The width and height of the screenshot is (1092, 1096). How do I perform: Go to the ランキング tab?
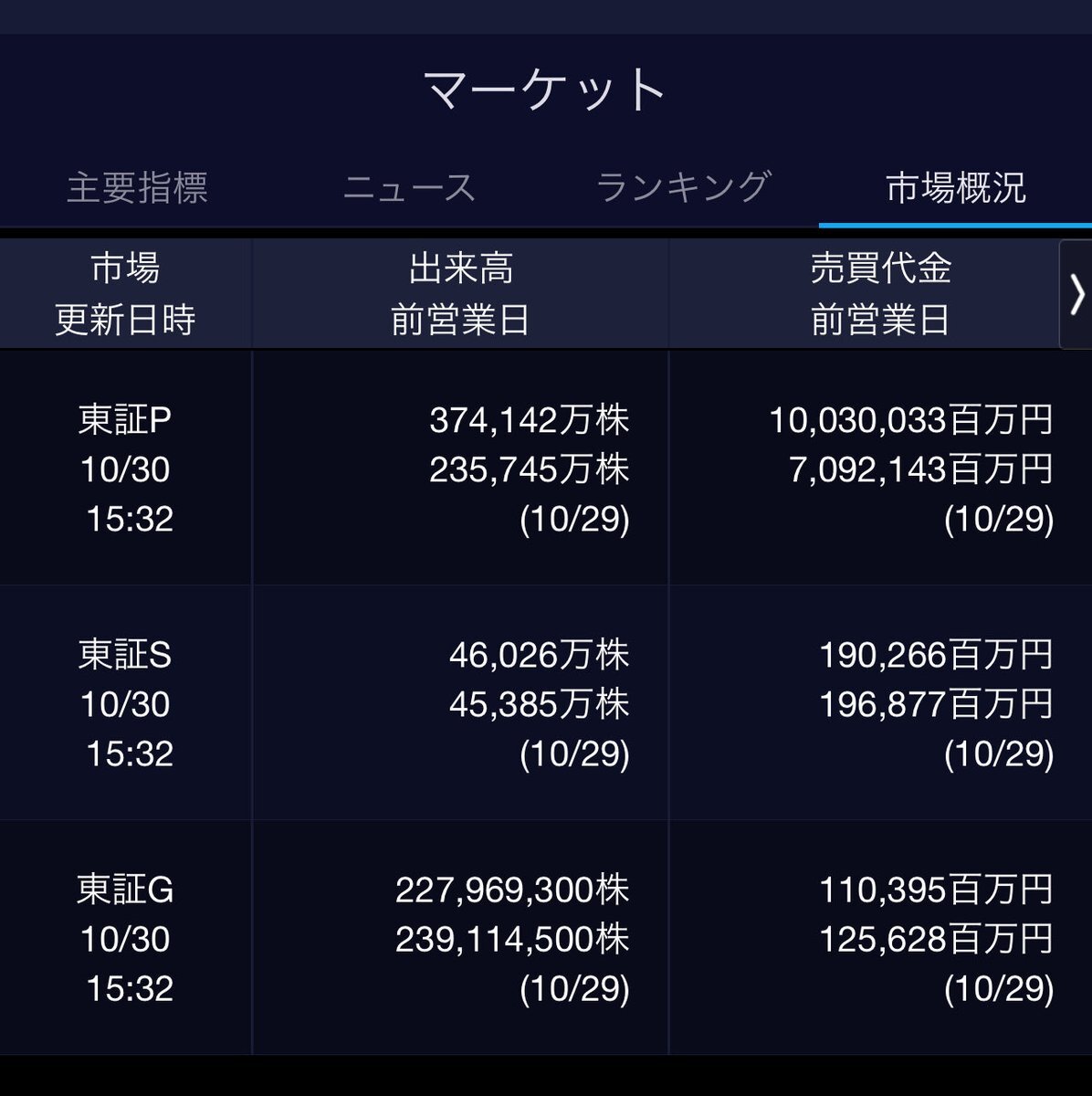pos(683,188)
